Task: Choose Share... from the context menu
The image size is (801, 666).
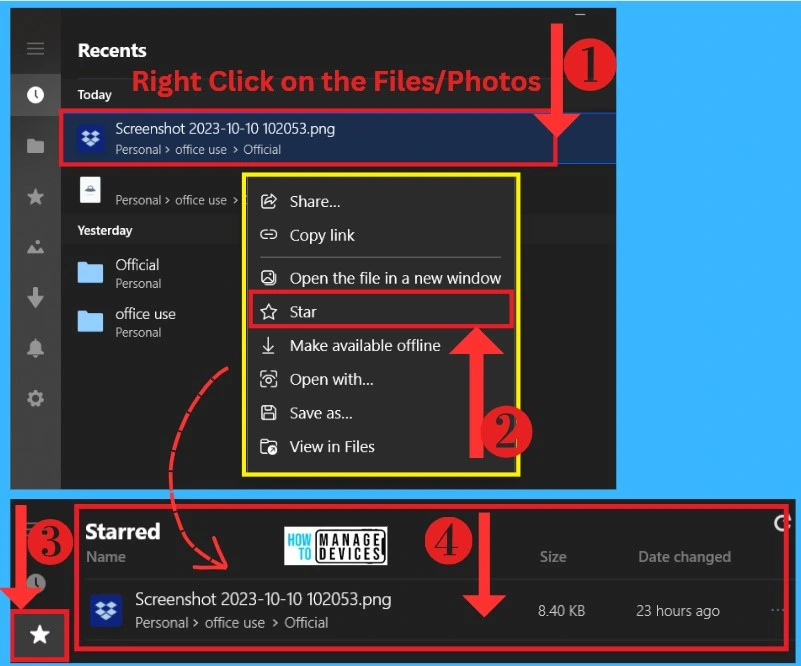Action: [381, 202]
